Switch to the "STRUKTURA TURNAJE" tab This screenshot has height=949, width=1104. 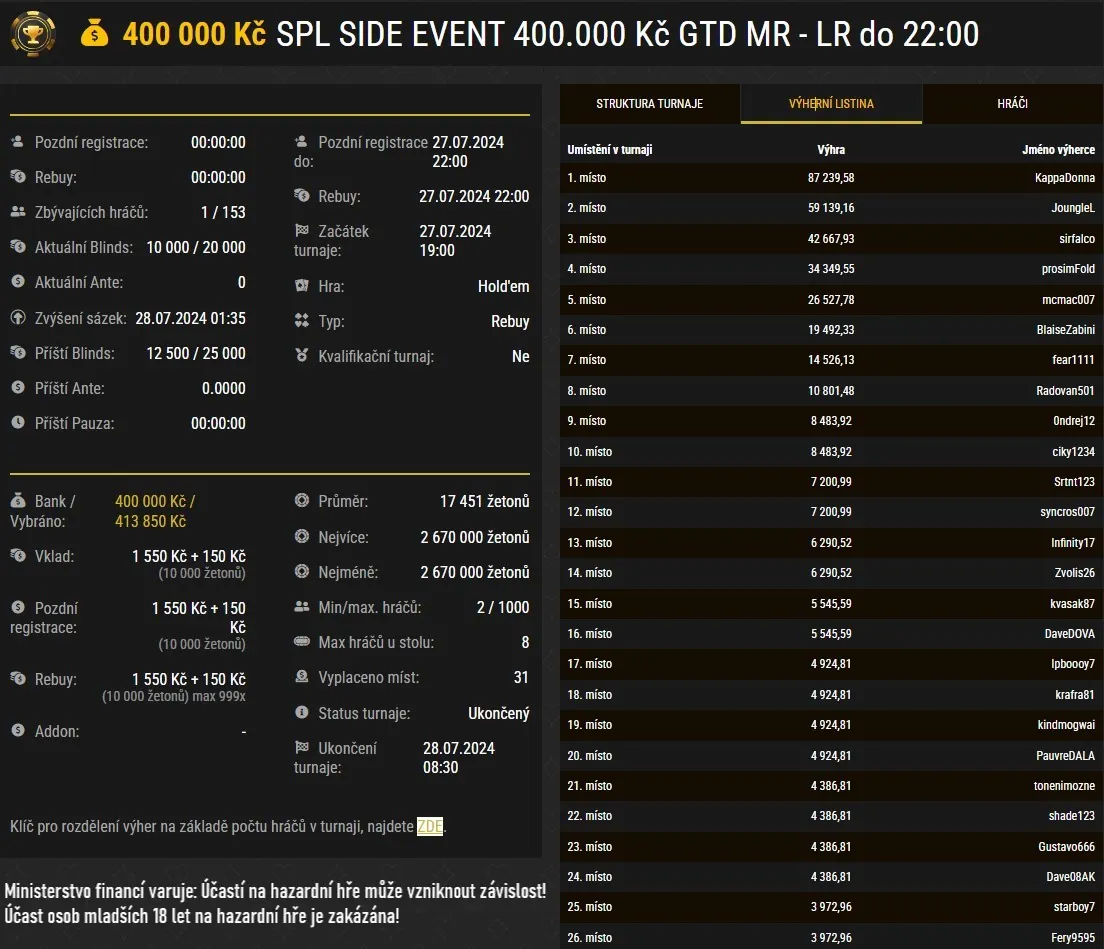click(x=649, y=103)
